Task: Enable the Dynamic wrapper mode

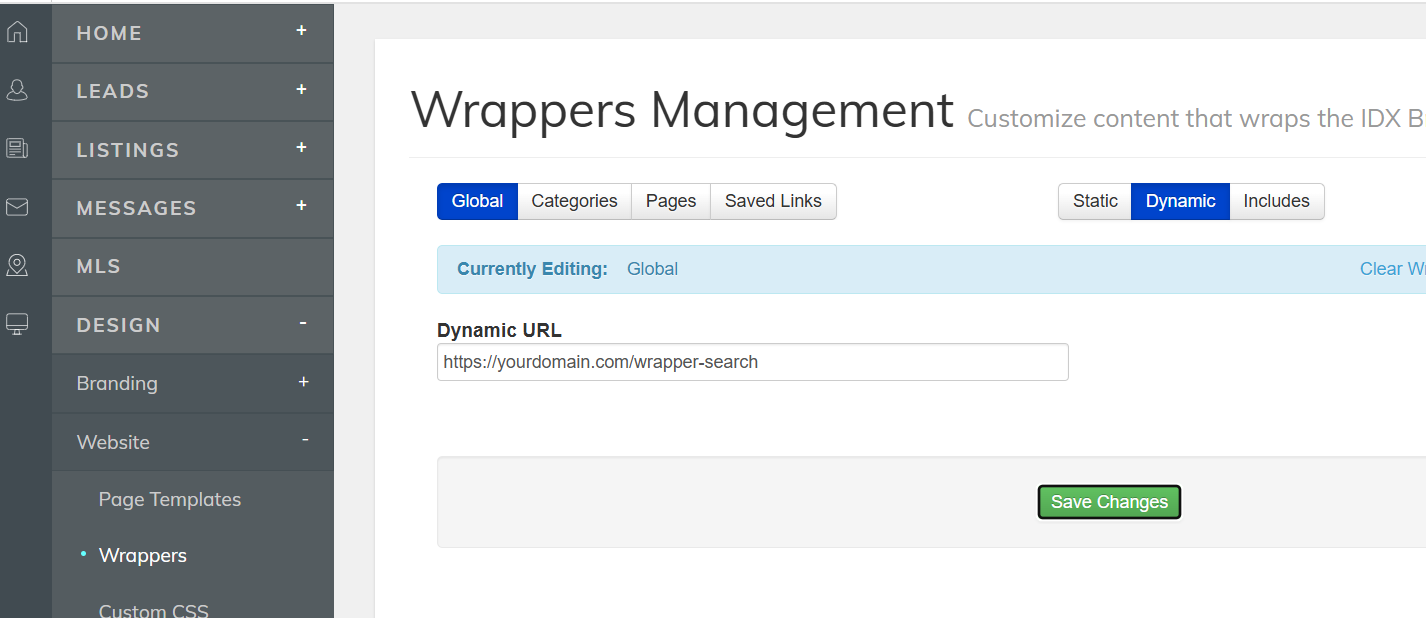Action: point(1180,201)
